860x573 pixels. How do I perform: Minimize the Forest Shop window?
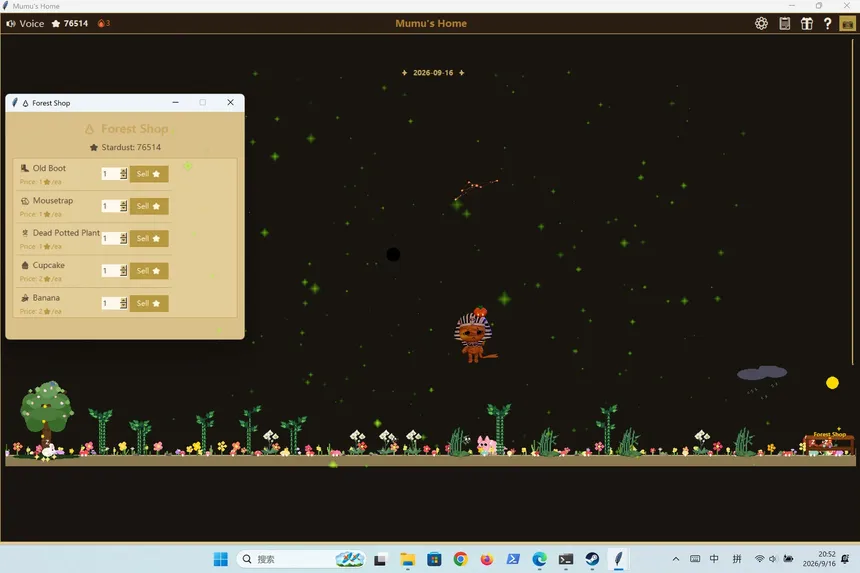tap(176, 103)
